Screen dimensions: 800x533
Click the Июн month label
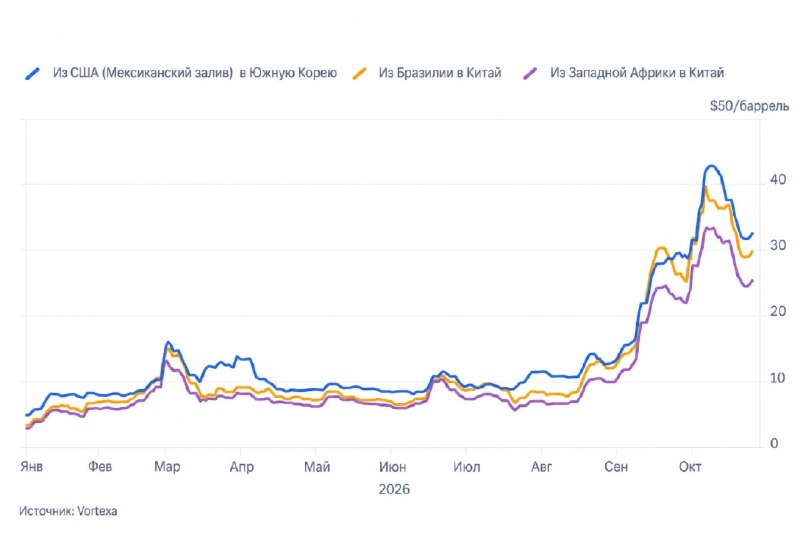tap(392, 467)
